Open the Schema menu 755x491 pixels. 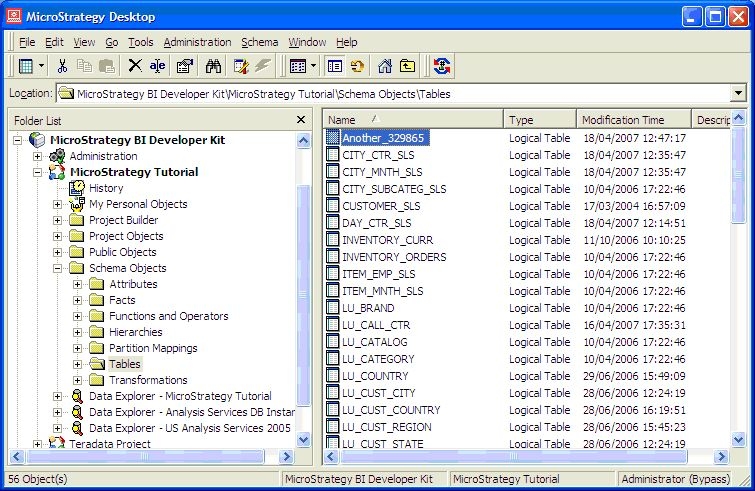pos(259,42)
